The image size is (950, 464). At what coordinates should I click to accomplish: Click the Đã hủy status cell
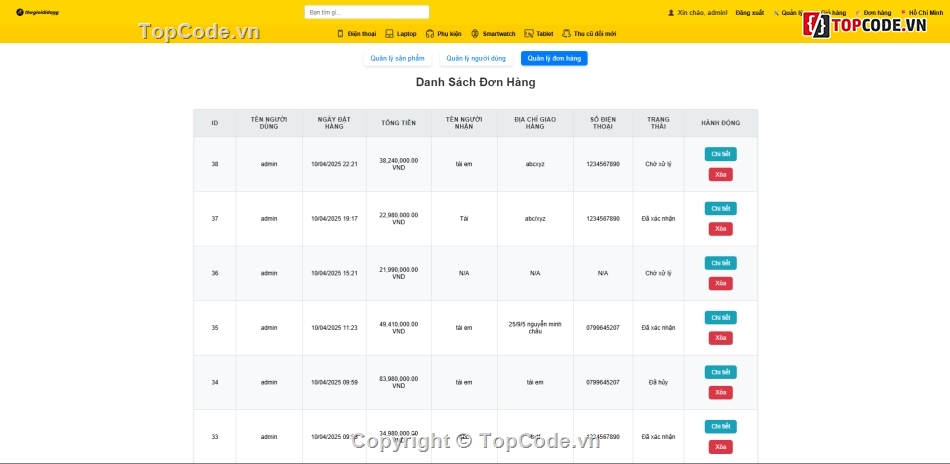pos(659,382)
